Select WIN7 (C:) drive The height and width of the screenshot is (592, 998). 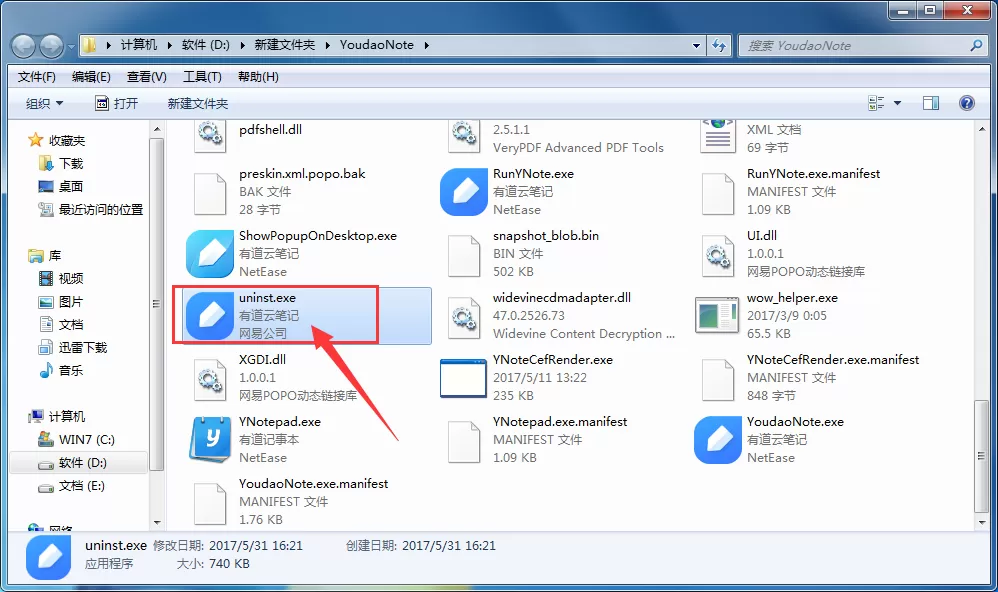pyautogui.click(x=76, y=440)
